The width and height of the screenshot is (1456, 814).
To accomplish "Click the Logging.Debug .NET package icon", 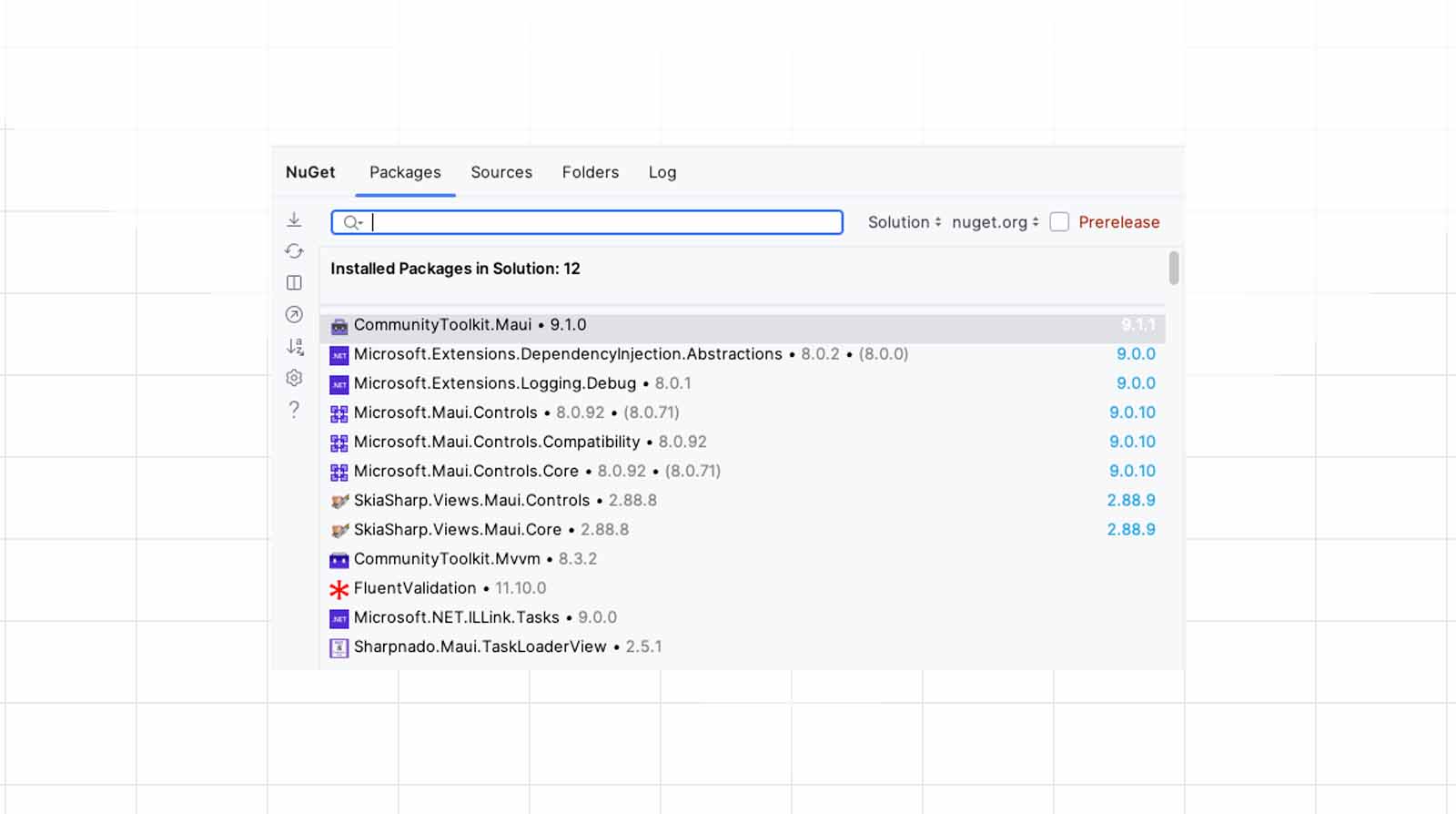I will (339, 384).
